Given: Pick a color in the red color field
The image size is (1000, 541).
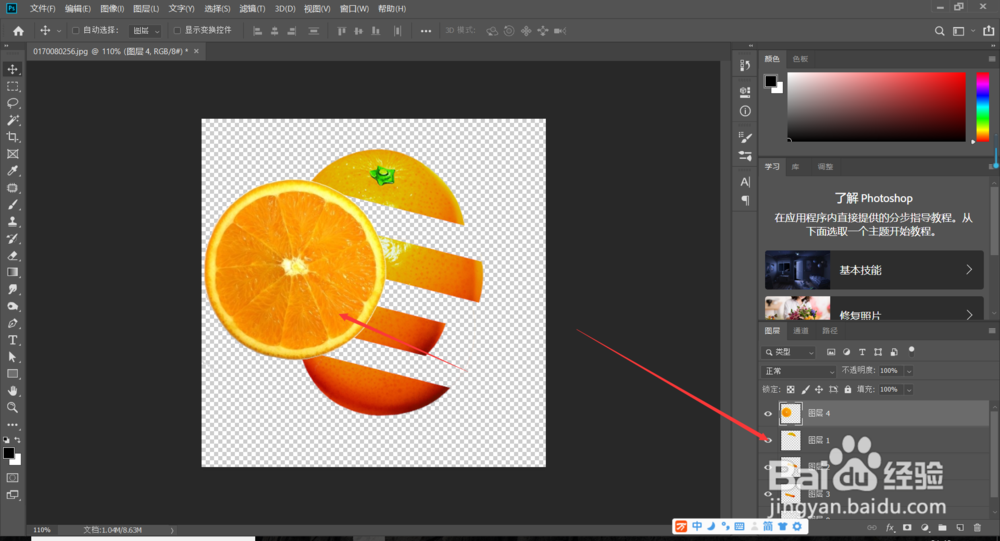Looking at the screenshot, I should click(x=876, y=107).
